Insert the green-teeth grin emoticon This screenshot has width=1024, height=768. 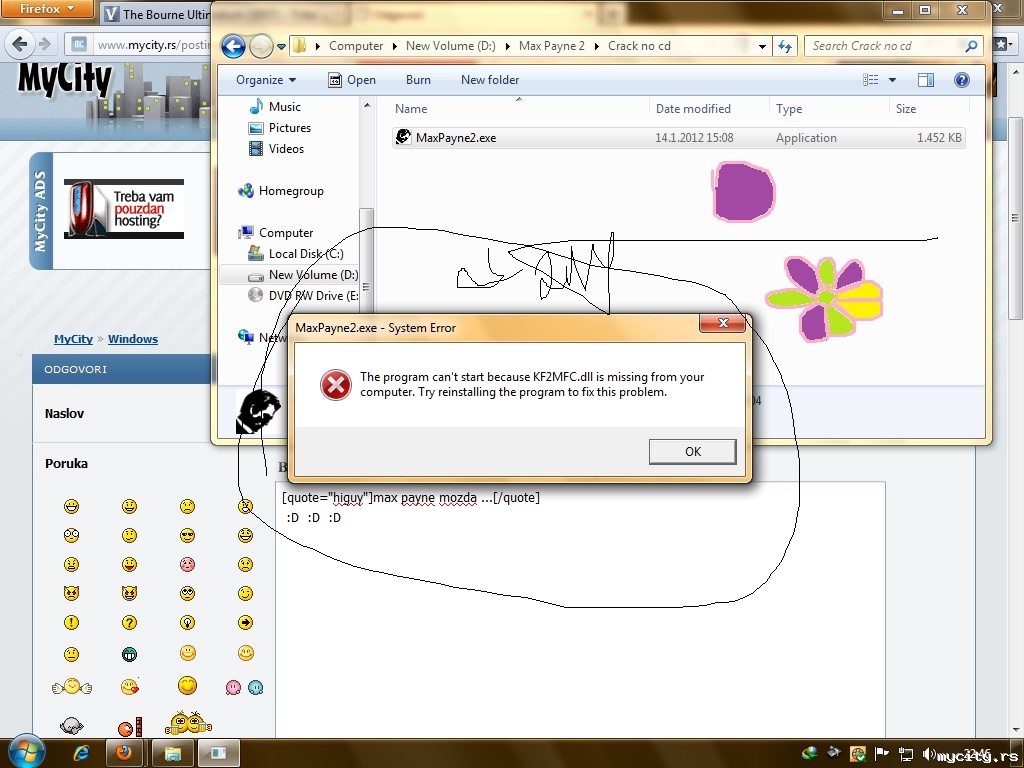pos(129,654)
